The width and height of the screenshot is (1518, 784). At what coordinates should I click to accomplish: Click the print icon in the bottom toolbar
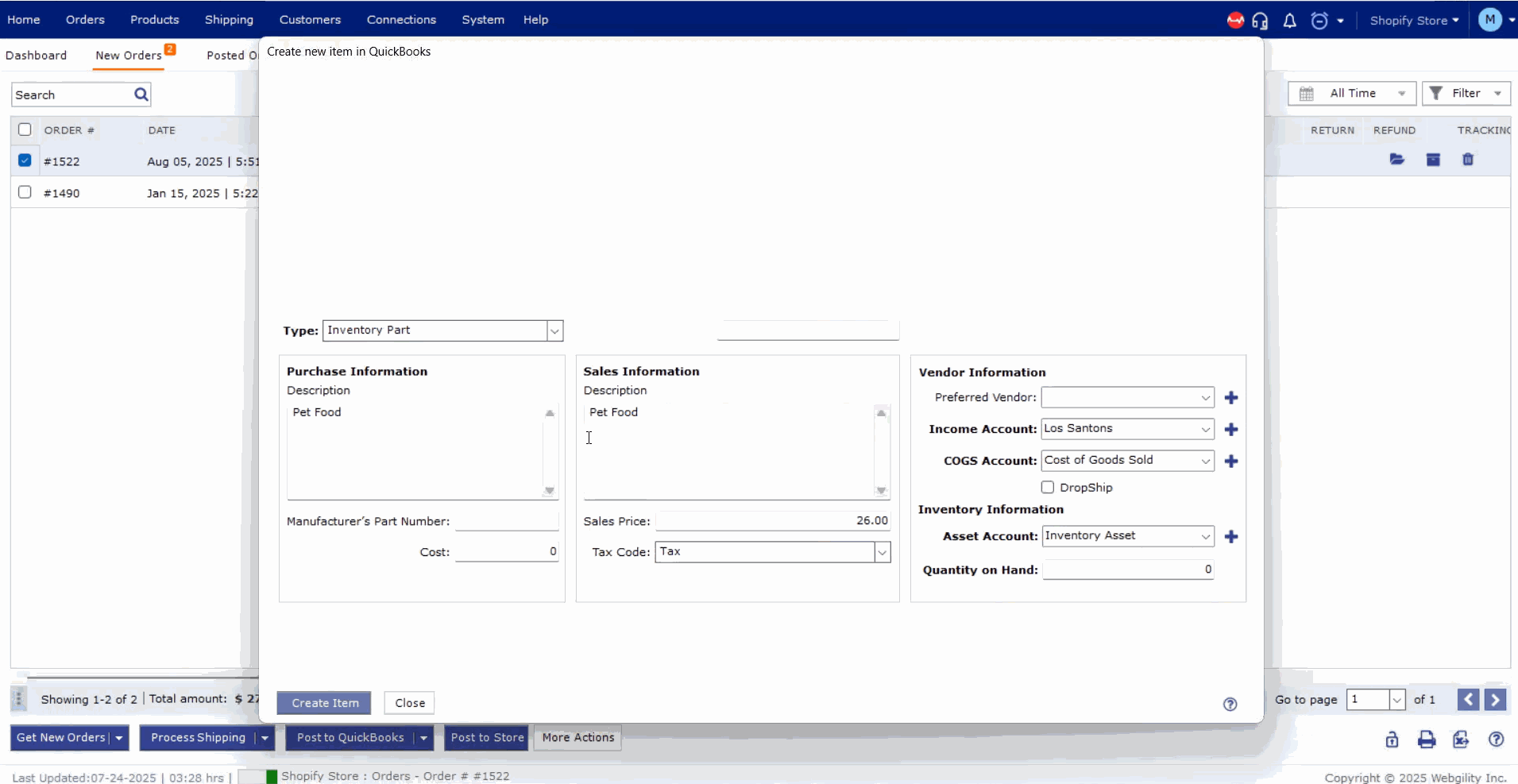click(x=1427, y=740)
